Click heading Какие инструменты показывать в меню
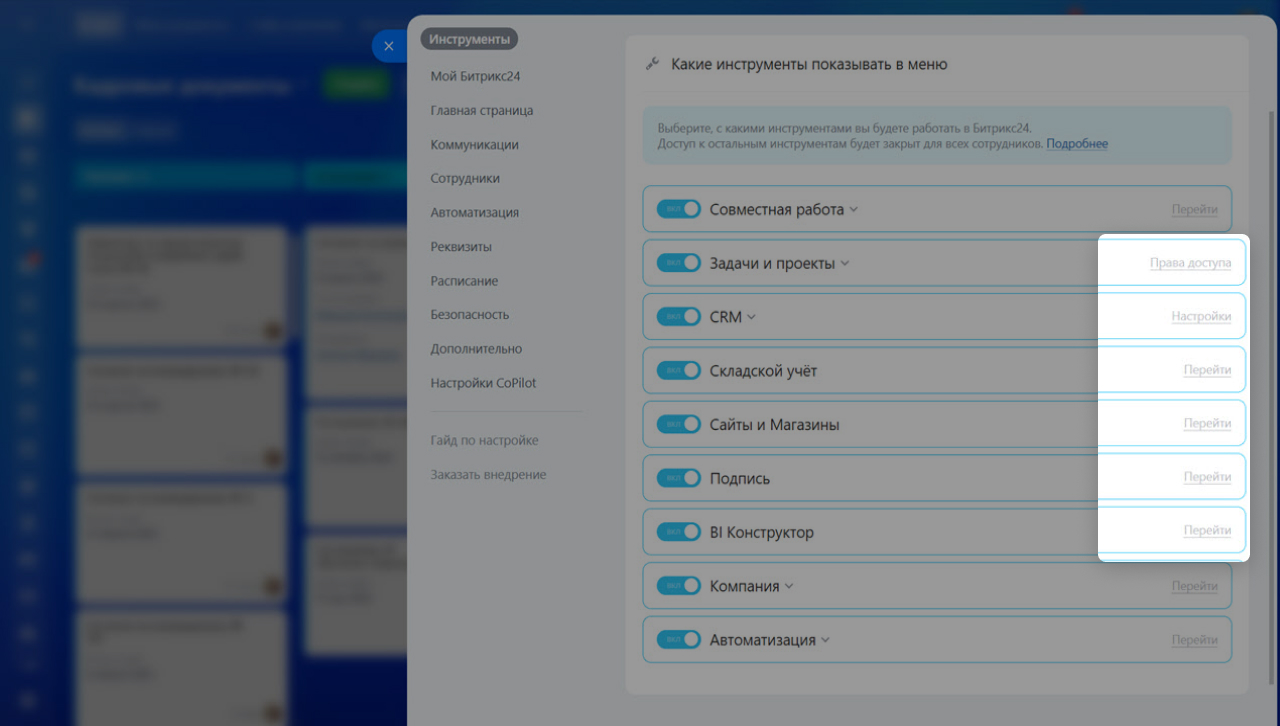 (x=809, y=64)
